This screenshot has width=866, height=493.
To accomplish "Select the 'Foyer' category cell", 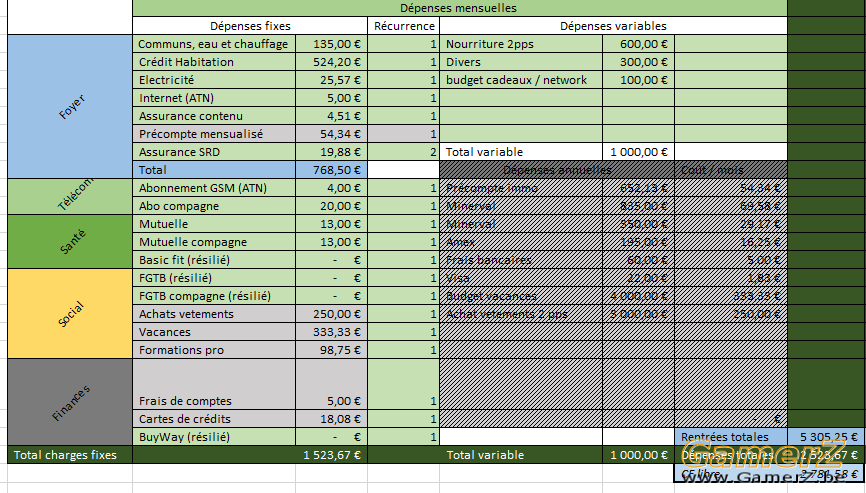I will 70,107.
